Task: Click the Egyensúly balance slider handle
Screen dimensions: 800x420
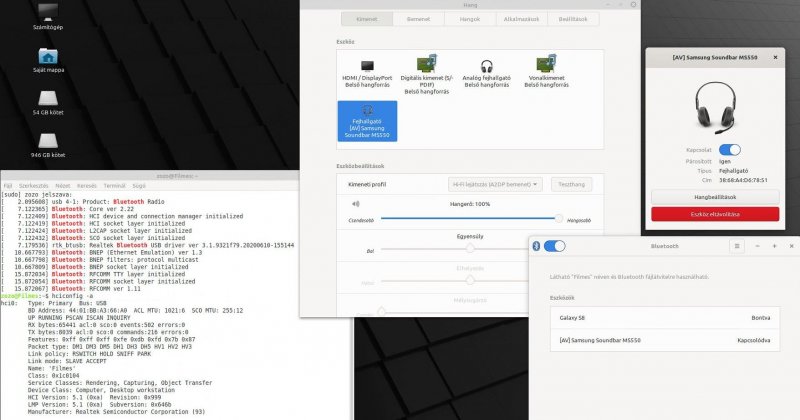Action: pyautogui.click(x=470, y=249)
